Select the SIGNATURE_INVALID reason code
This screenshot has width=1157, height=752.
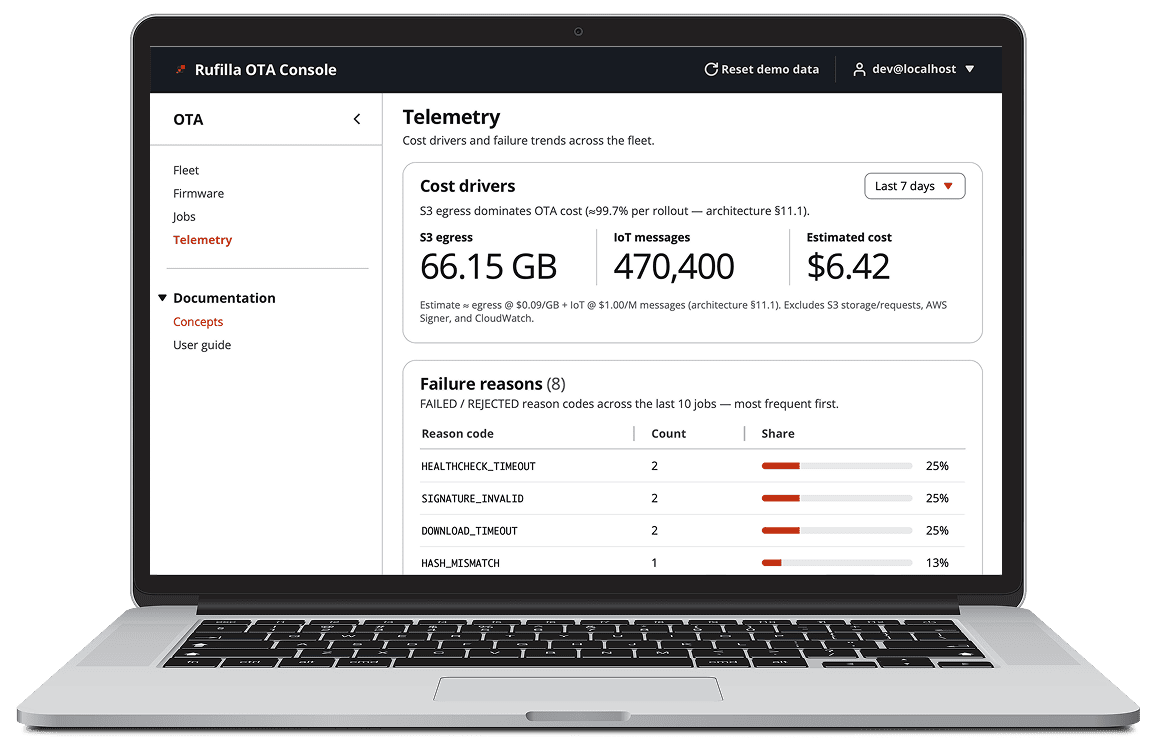[472, 499]
